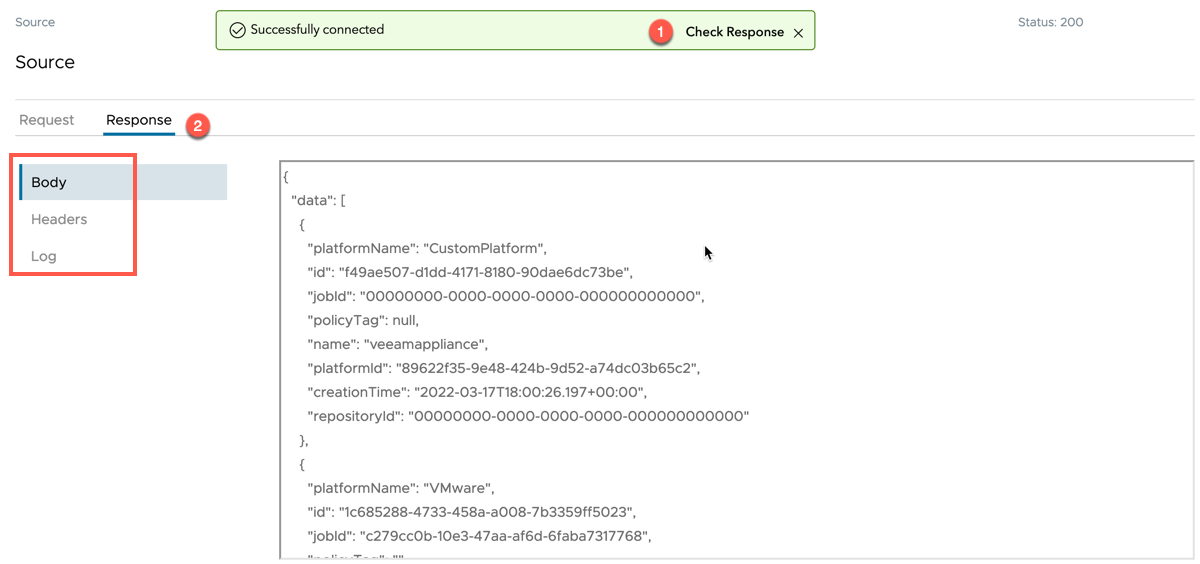Click the "platformName": "CustomPlatform" line
Viewport: 1200px width, 564px height.
pyautogui.click(x=427, y=248)
